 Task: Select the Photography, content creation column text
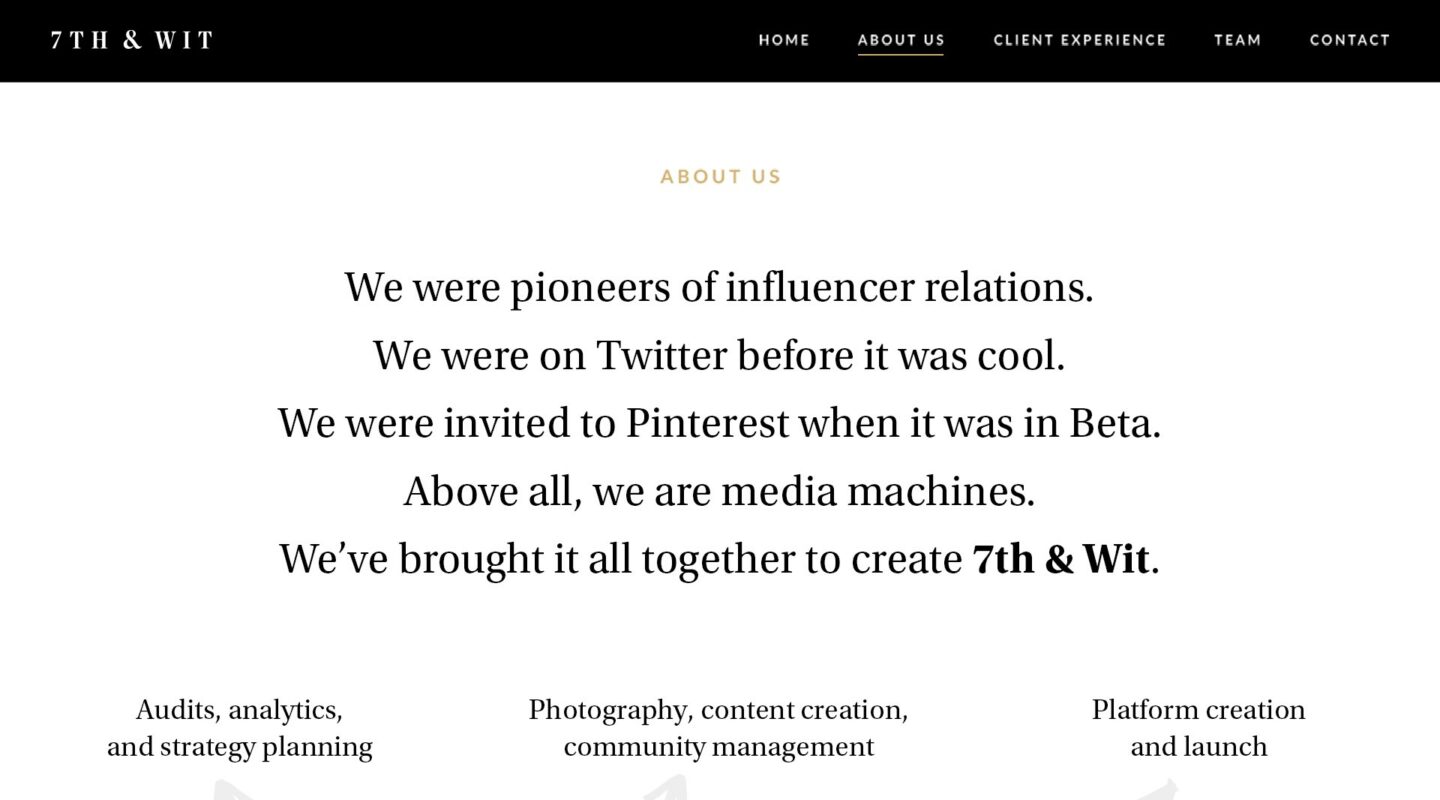pyautogui.click(x=718, y=727)
